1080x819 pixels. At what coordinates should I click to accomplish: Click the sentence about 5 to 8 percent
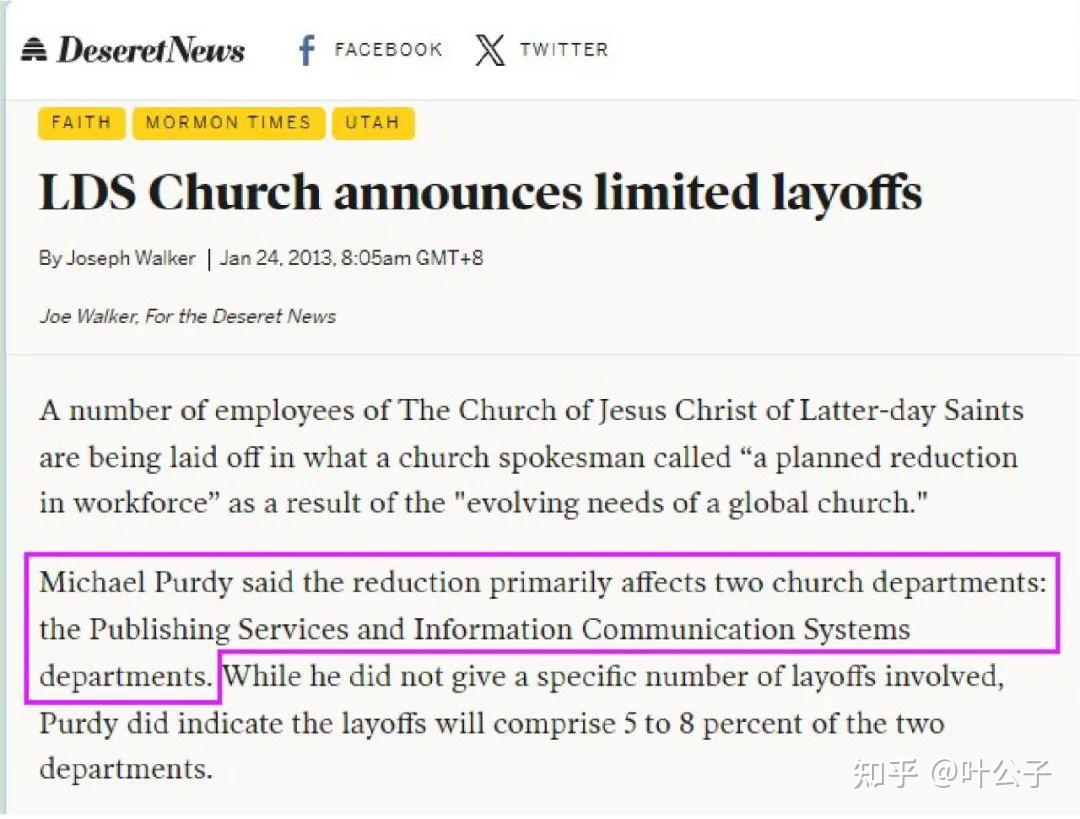coord(521,723)
